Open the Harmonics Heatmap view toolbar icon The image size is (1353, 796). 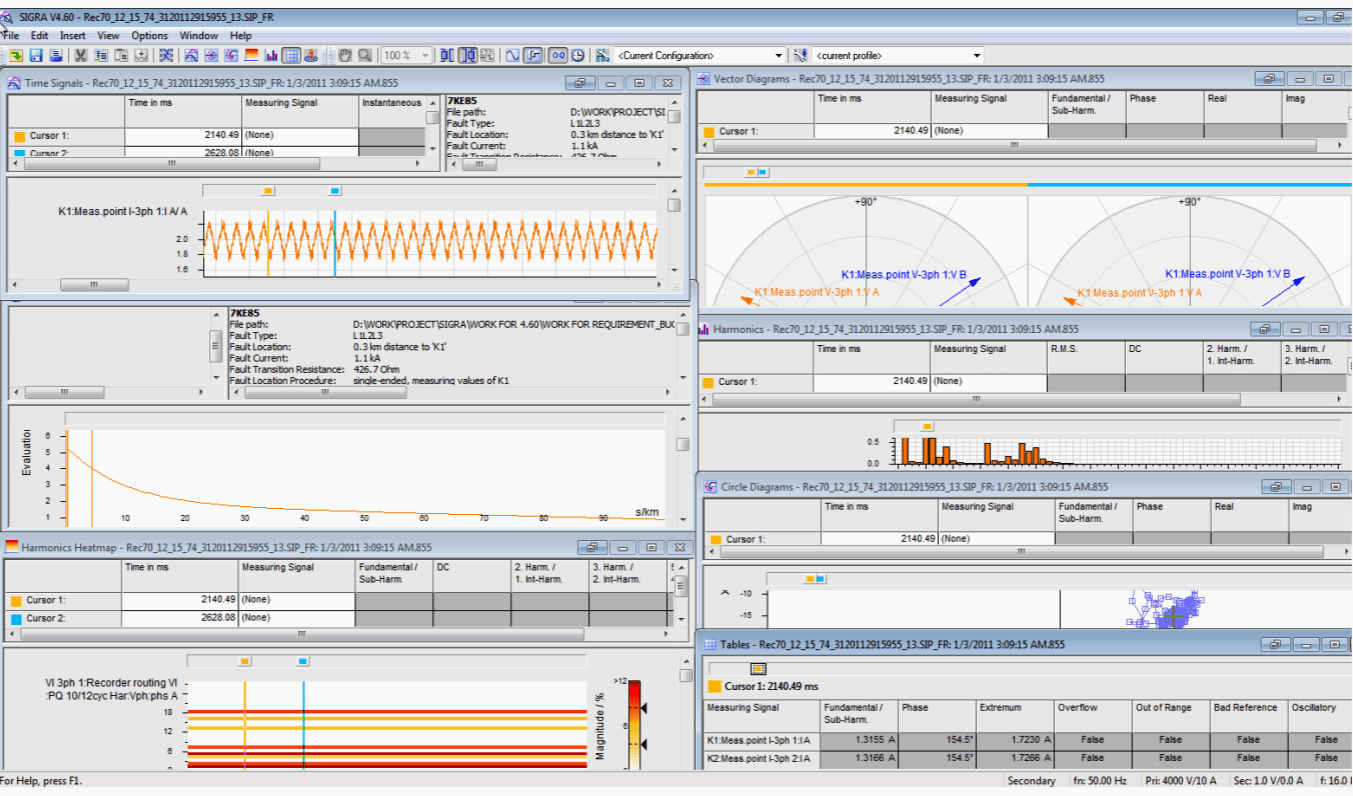coord(251,56)
